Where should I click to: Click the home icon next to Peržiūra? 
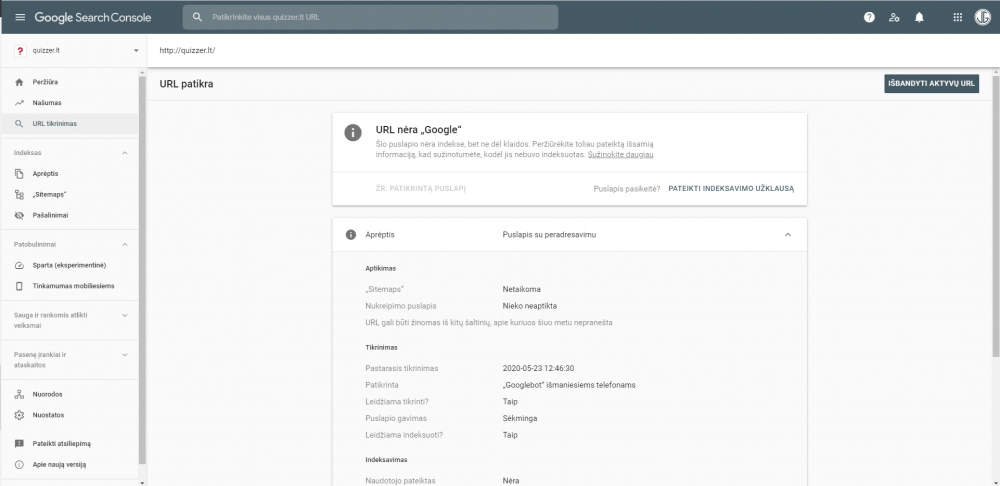(x=19, y=82)
